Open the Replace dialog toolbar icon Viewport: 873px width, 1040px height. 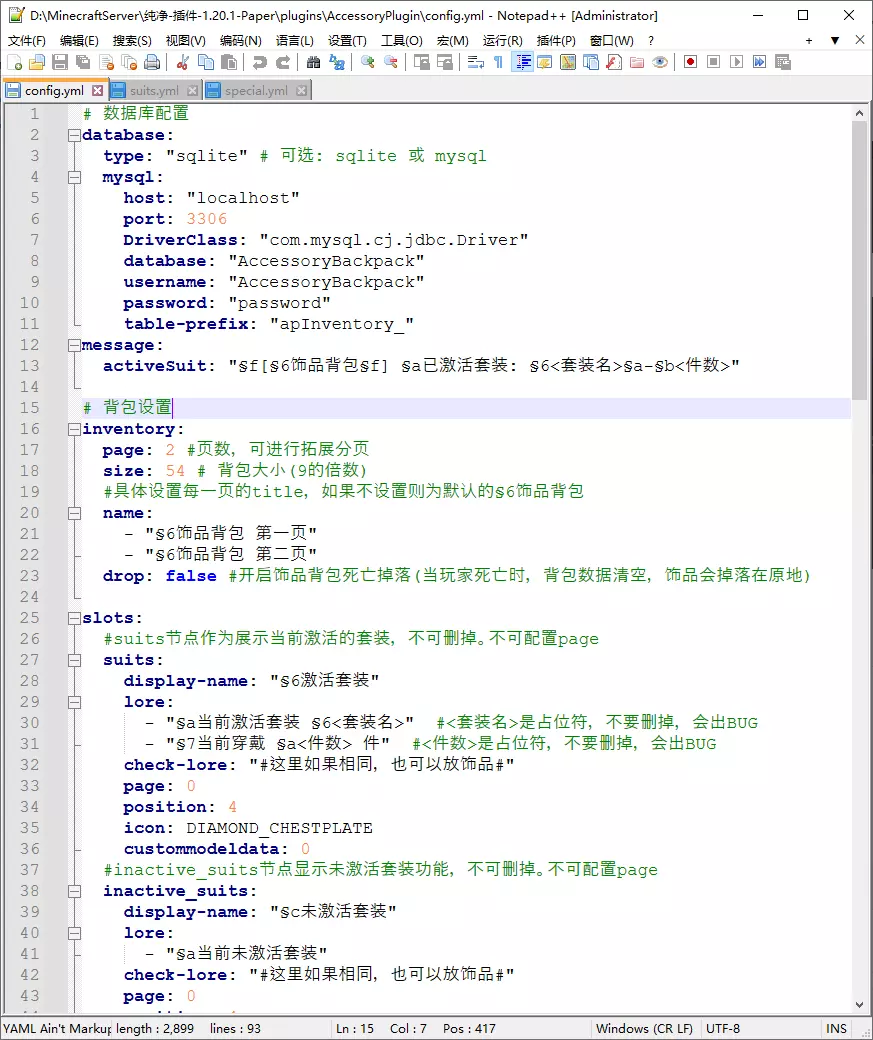(336, 62)
